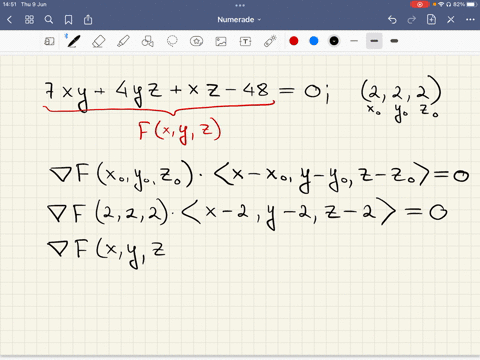Open the search magnifier

(x=49, y=20)
